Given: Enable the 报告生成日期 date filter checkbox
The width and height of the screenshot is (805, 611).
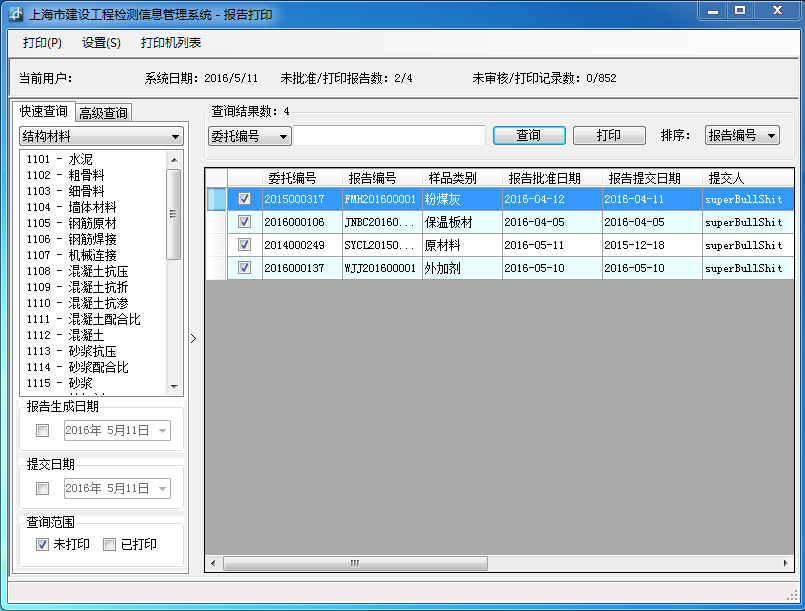Looking at the screenshot, I should [42, 431].
